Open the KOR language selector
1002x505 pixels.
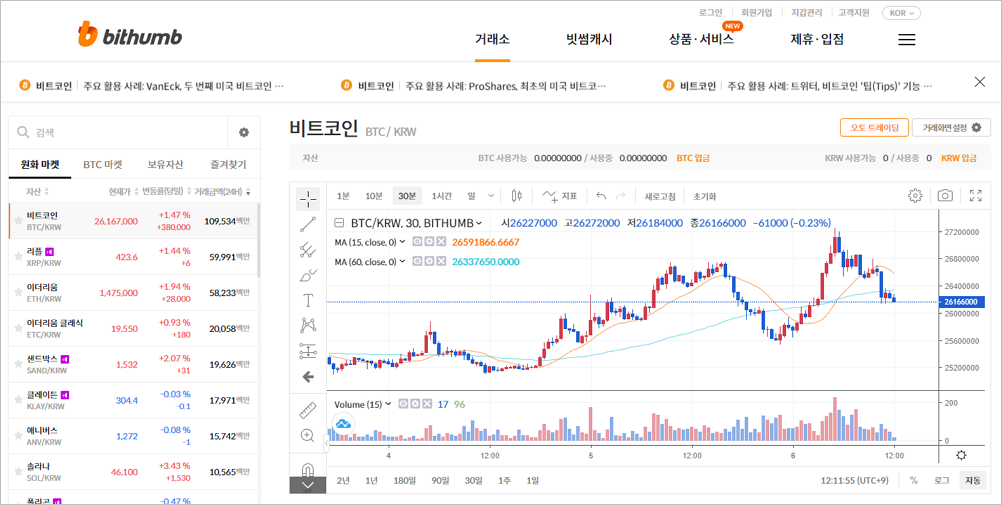pyautogui.click(x=901, y=13)
